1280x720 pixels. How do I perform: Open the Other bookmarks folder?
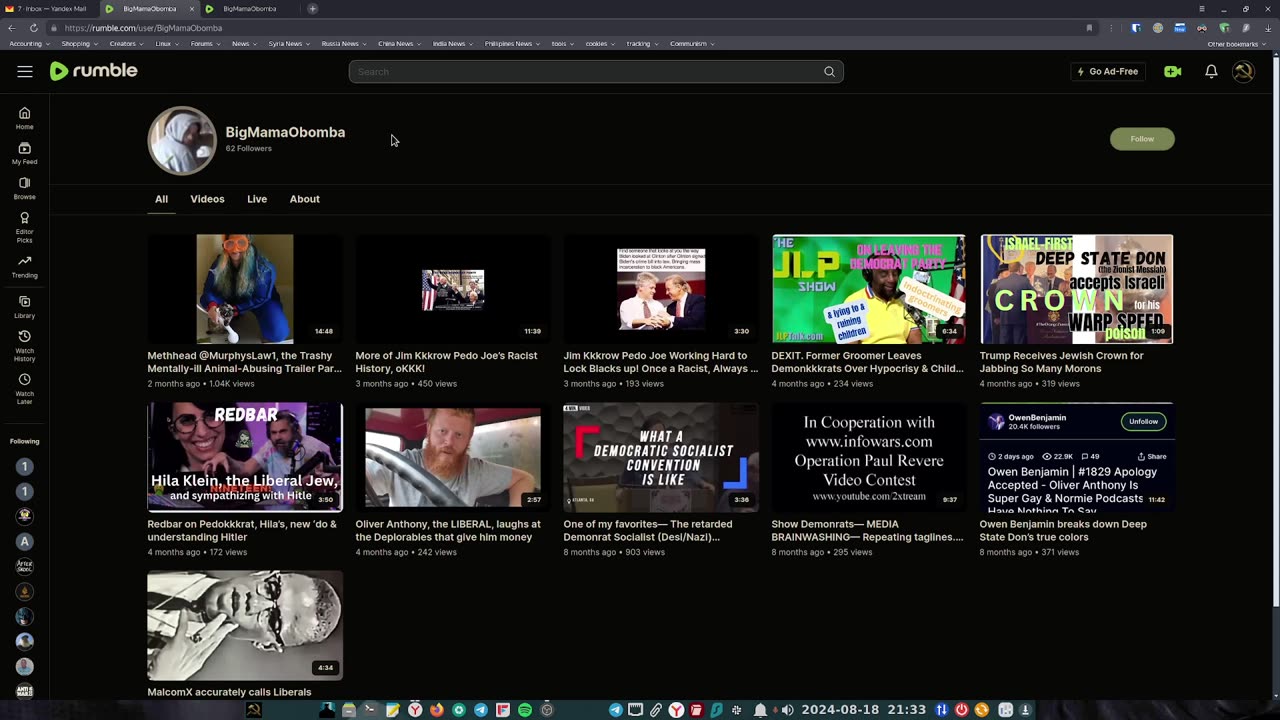coord(1236,44)
